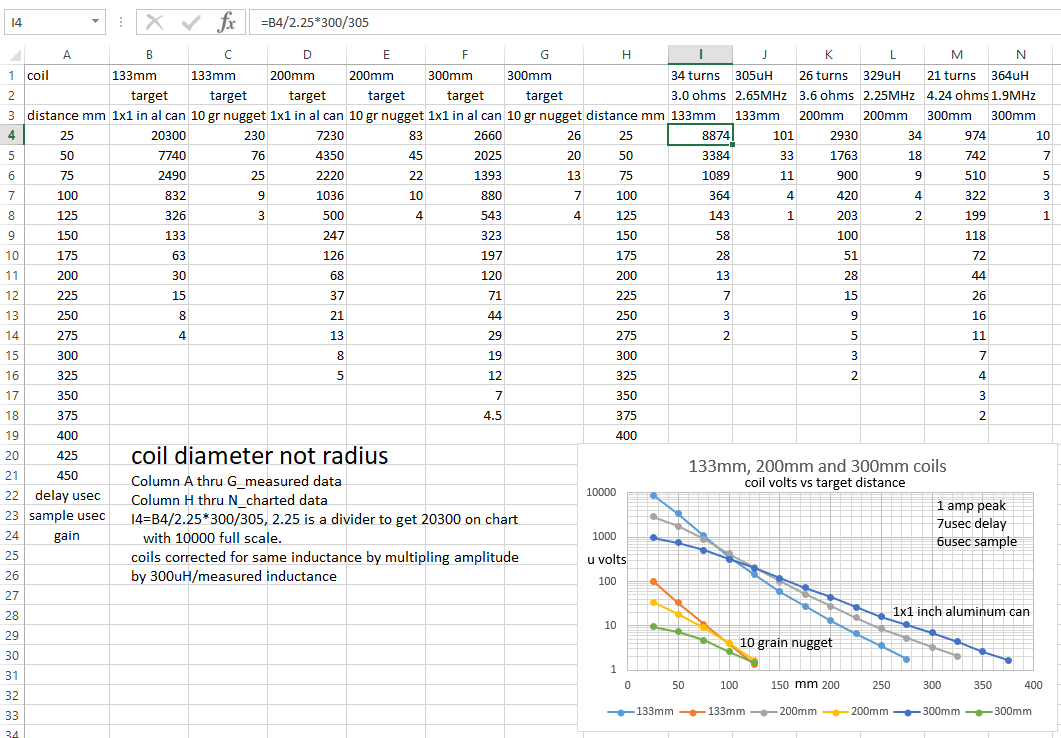Viewport: 1061px width, 738px height.
Task: Select the column N header
Action: 1020,55
